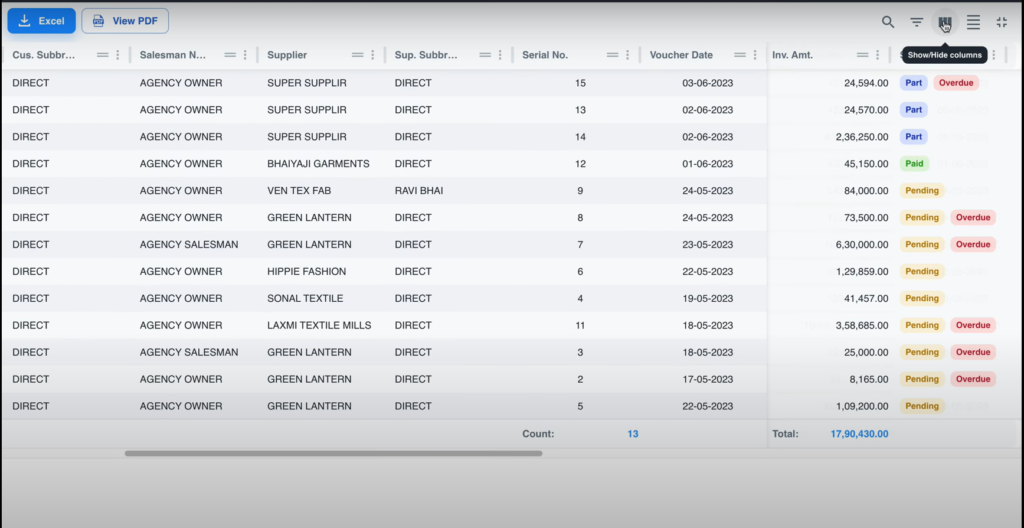Click the drag handle icon on Supplier column
Image resolution: width=1024 pixels, height=528 pixels.
pos(357,55)
